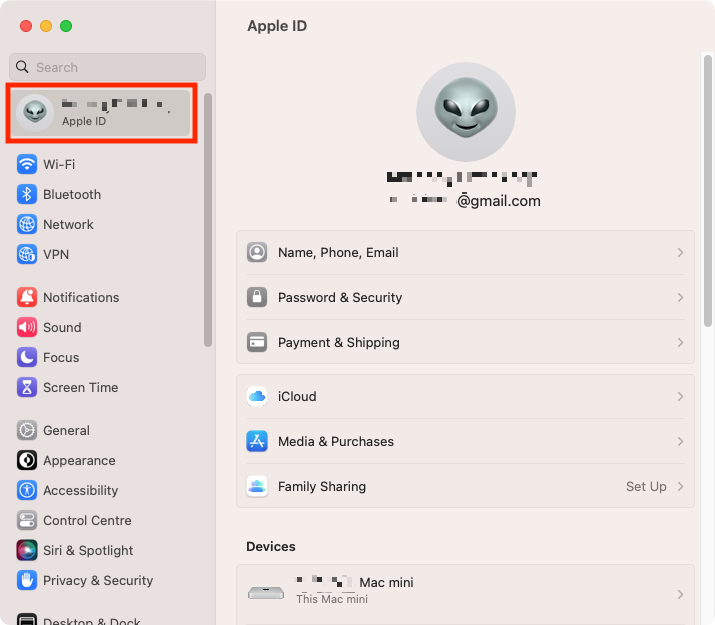Select Wi-Fi text in sidebar

coord(59,164)
